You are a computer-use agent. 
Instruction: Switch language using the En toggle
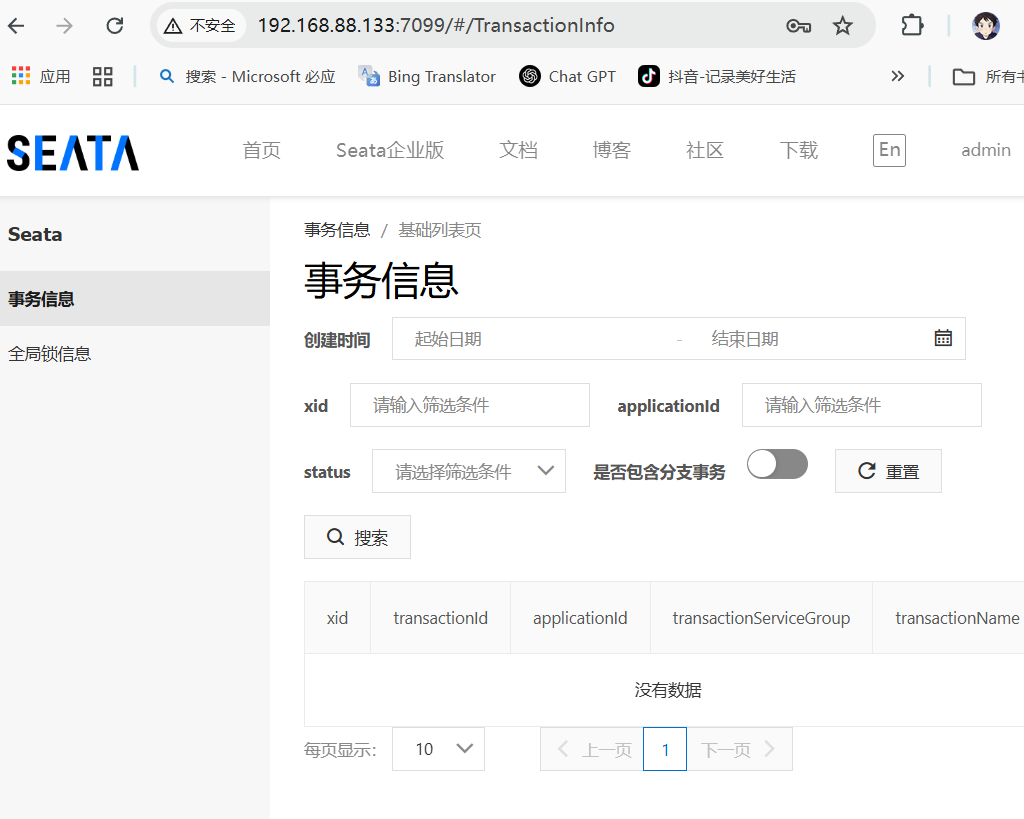[x=889, y=150]
